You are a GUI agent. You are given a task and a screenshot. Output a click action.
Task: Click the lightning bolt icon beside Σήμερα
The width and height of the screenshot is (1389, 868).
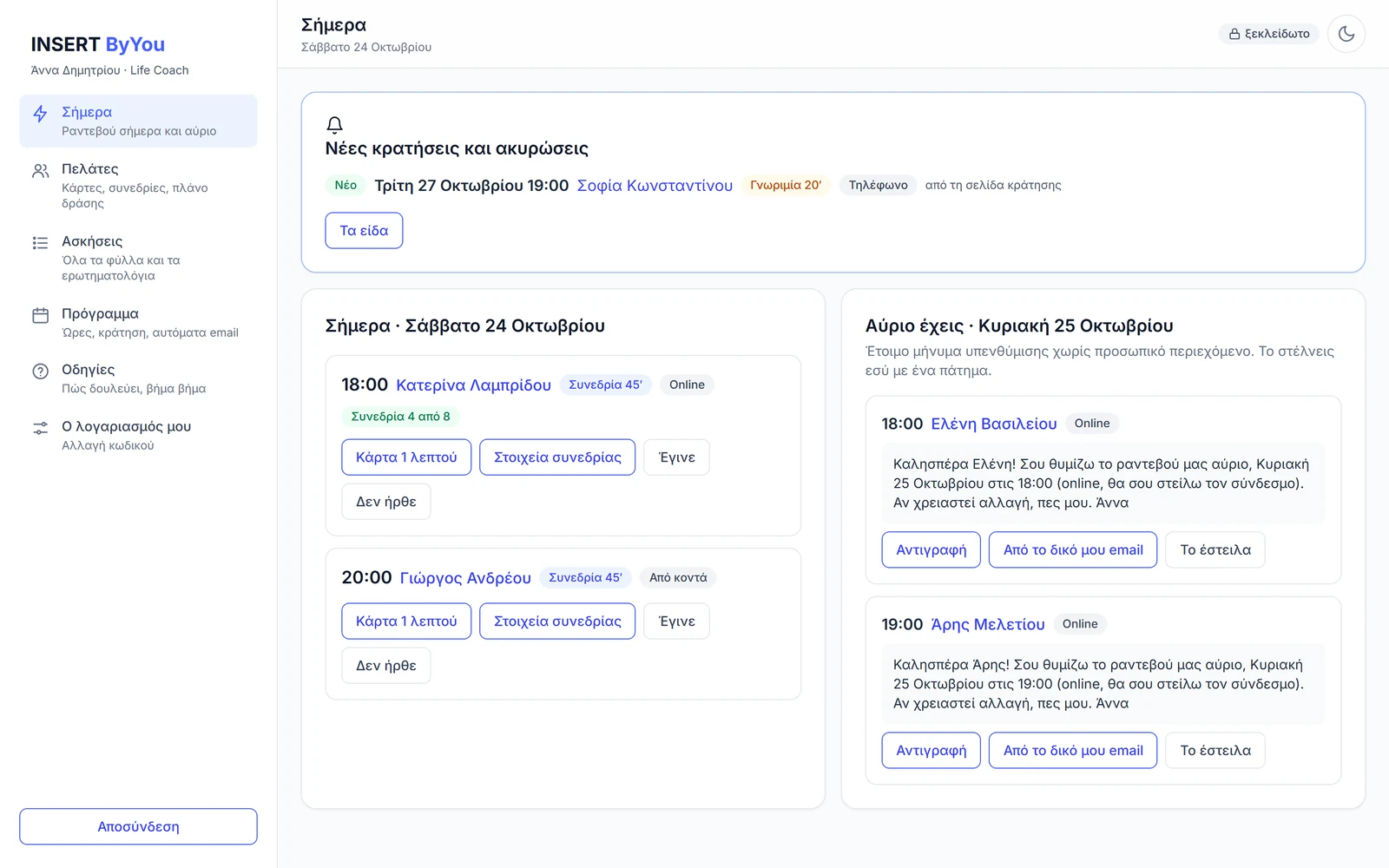pos(40,114)
